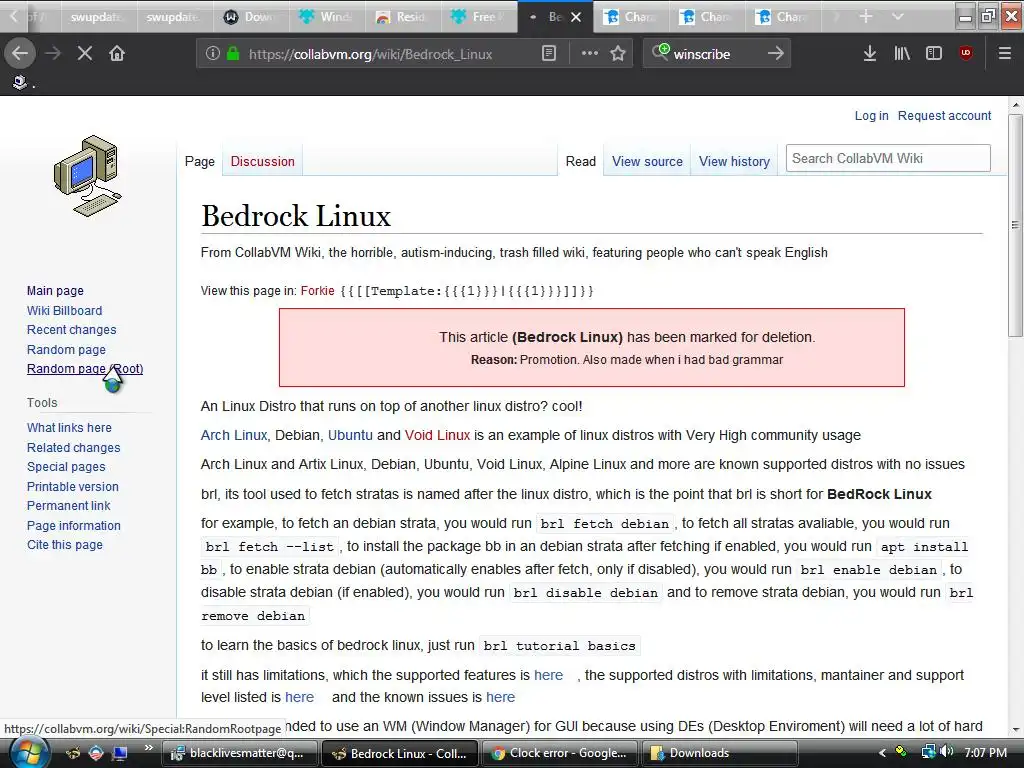The height and width of the screenshot is (768, 1024).
Task: Open View history tab
Action: (734, 161)
